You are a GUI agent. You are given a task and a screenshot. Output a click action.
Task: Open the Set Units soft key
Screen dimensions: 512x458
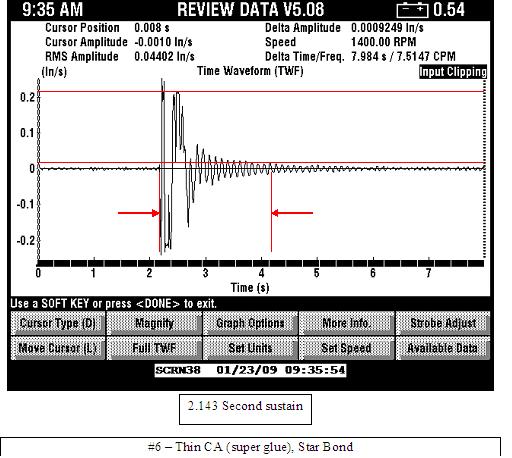point(250,348)
